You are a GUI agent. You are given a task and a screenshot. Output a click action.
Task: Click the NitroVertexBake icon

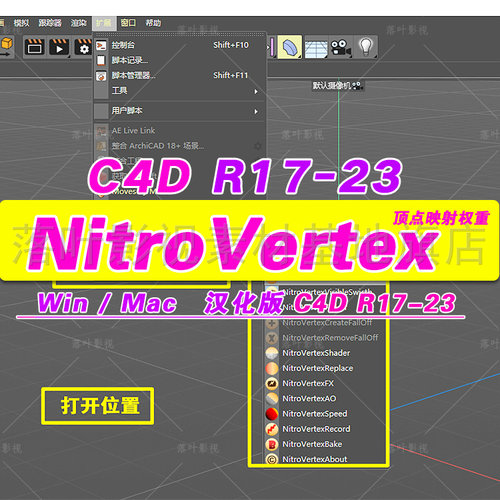pyautogui.click(x=272, y=444)
